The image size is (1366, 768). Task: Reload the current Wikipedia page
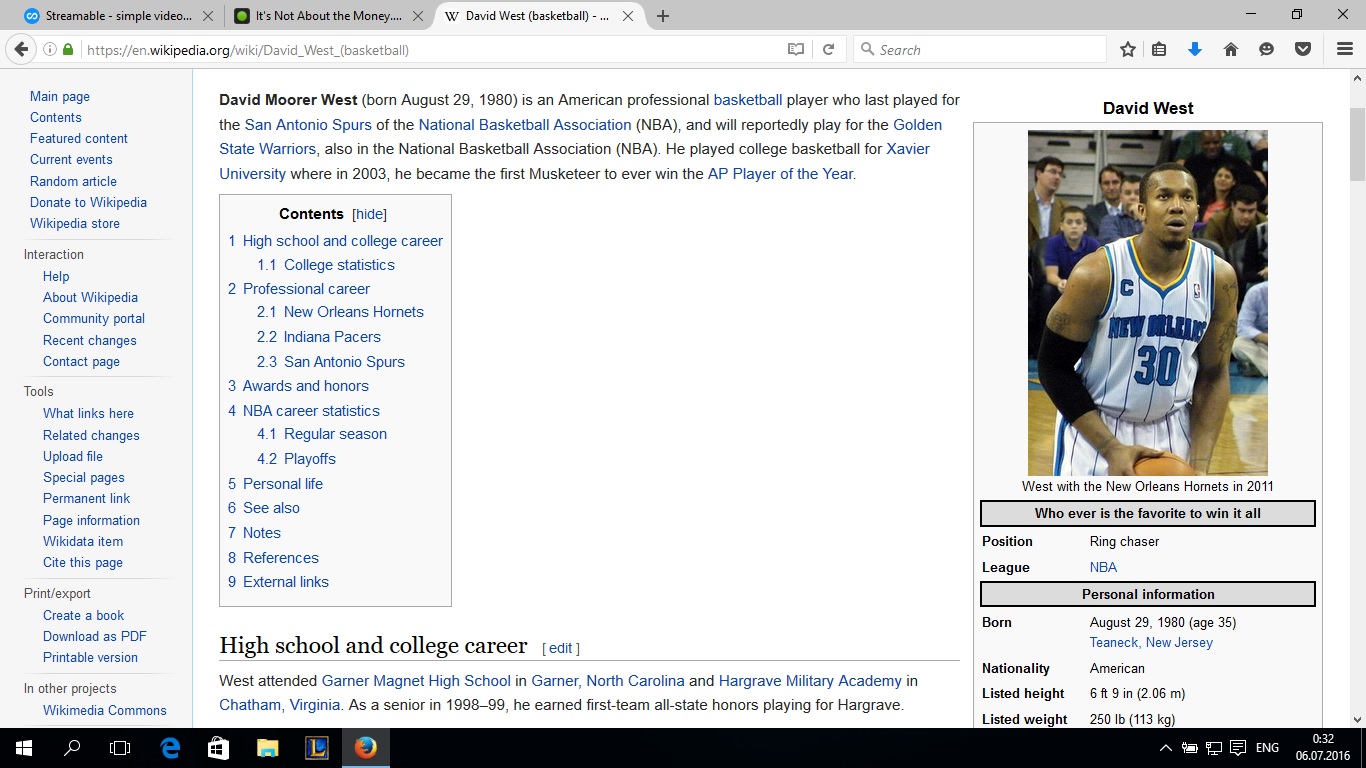pos(828,49)
